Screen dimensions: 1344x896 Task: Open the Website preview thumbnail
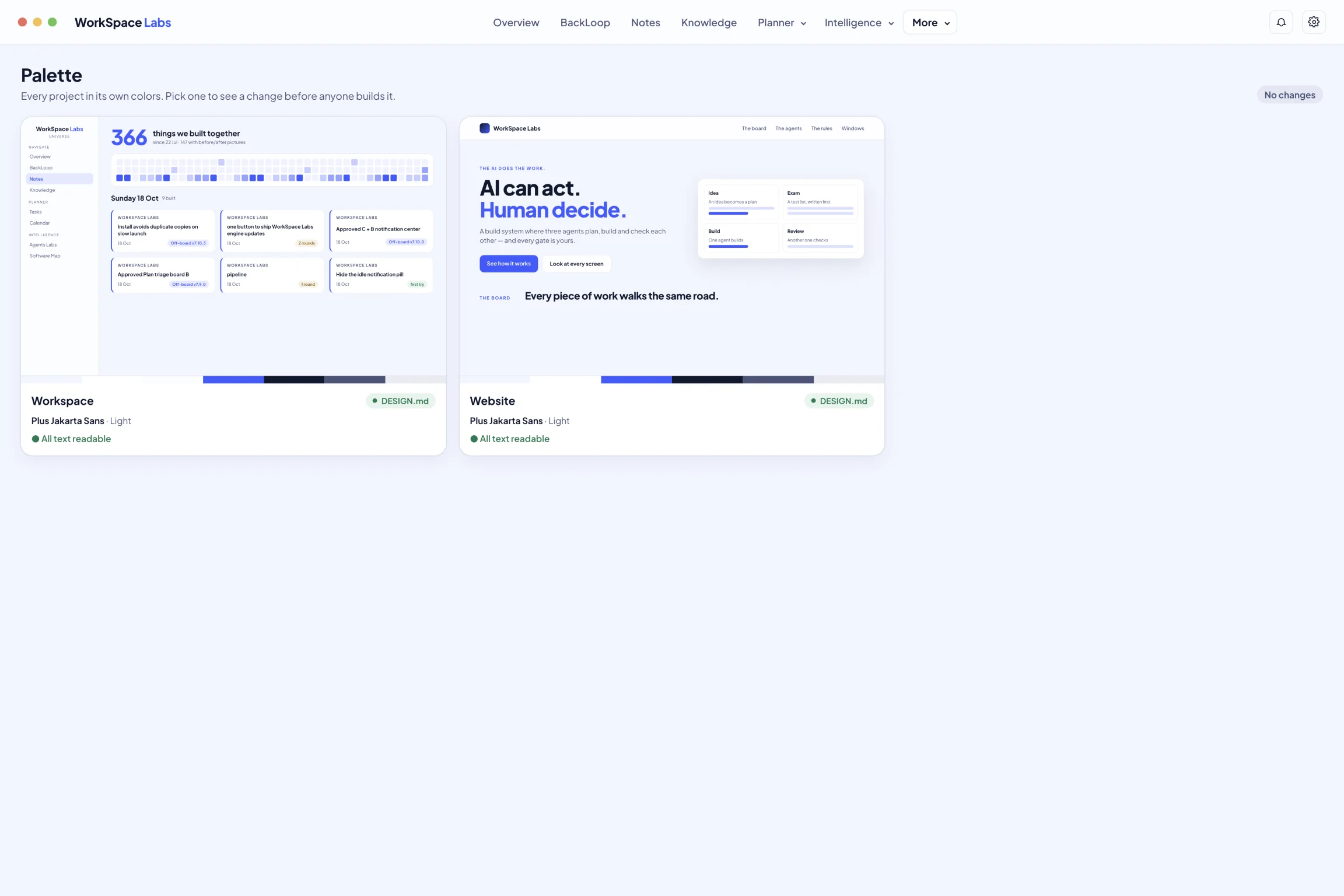(672, 246)
